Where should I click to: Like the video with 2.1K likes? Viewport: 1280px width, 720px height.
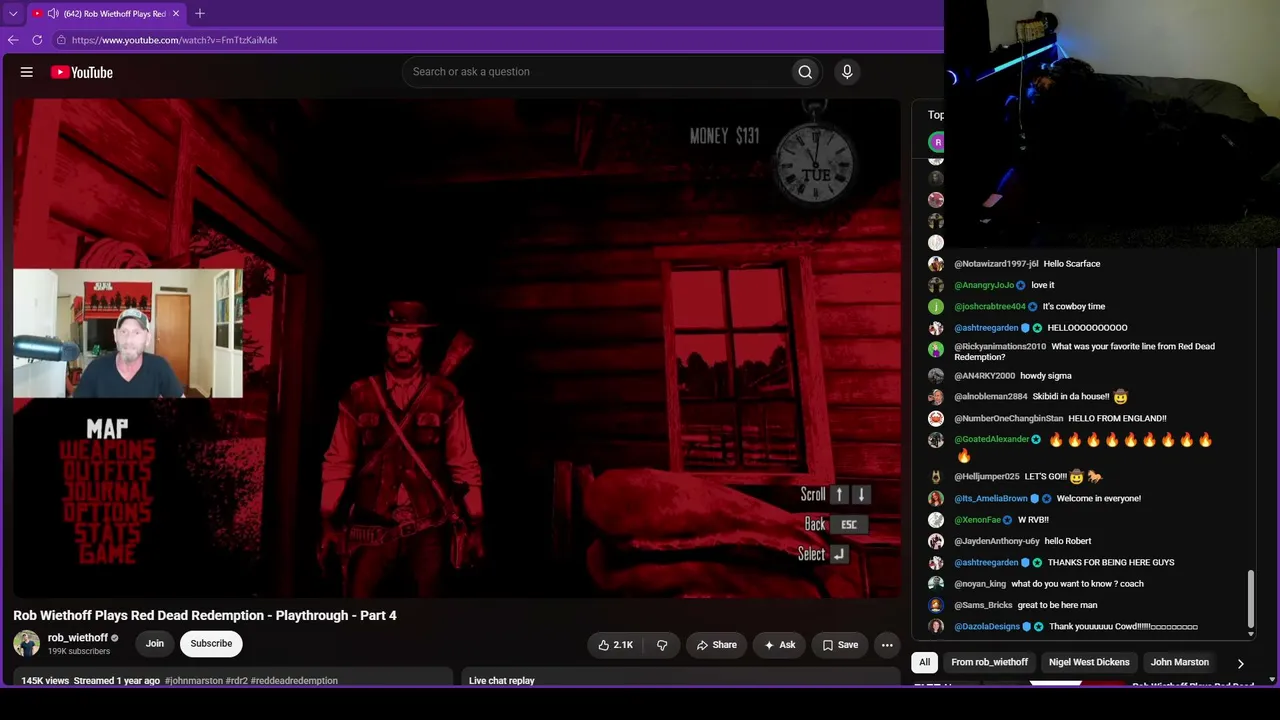(x=616, y=645)
